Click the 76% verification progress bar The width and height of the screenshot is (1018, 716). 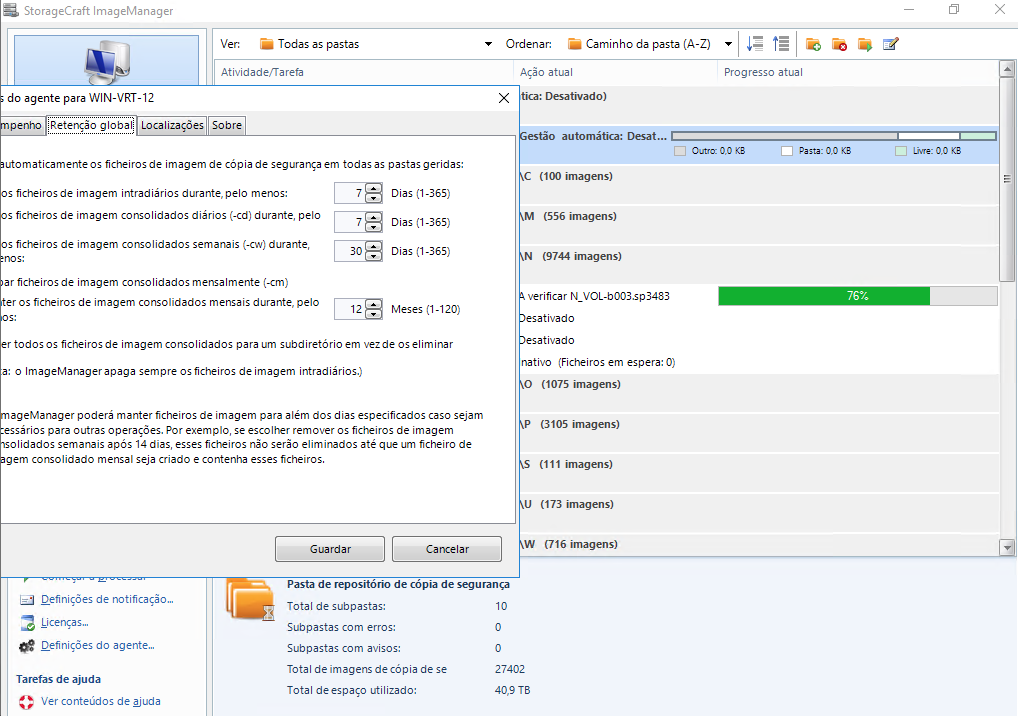coord(858,296)
